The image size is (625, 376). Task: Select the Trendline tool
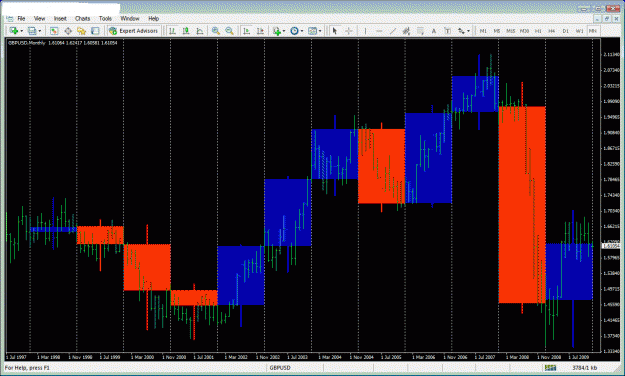click(x=393, y=31)
